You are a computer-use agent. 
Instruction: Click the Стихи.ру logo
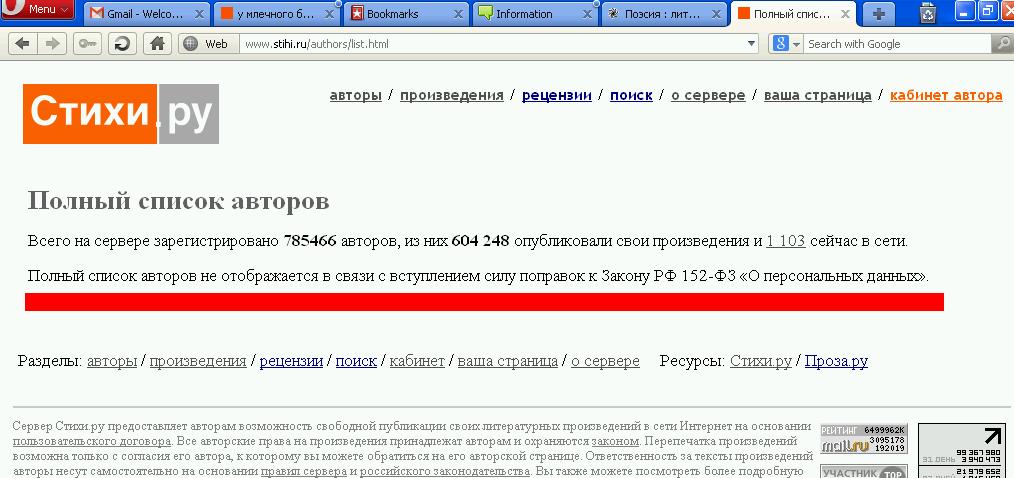point(121,113)
